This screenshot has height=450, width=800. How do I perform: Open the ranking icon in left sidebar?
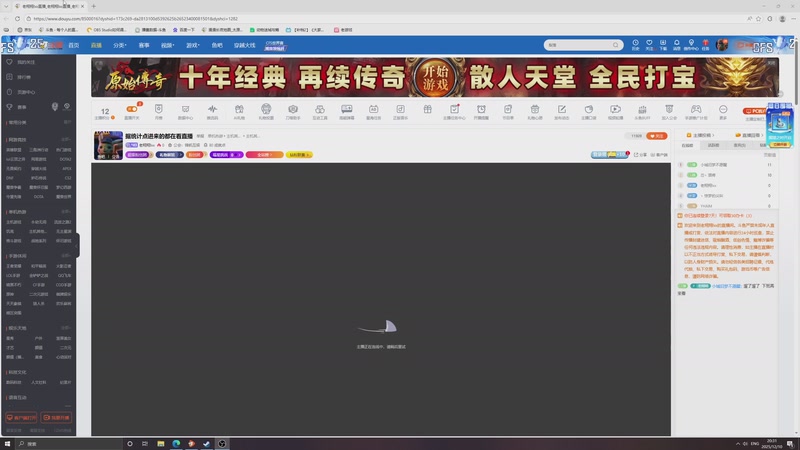[x=9, y=77]
